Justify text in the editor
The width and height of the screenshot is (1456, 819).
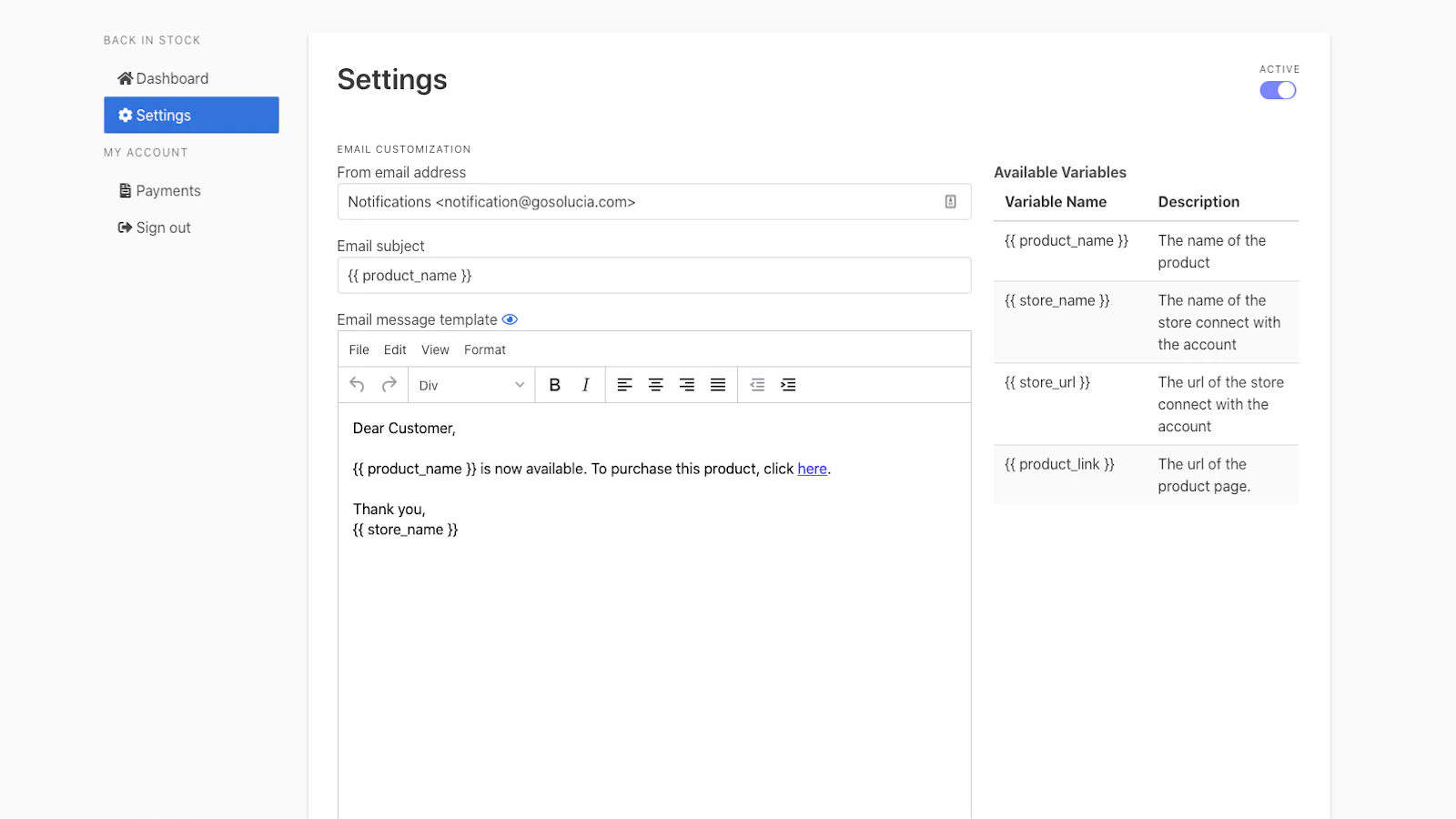click(718, 385)
